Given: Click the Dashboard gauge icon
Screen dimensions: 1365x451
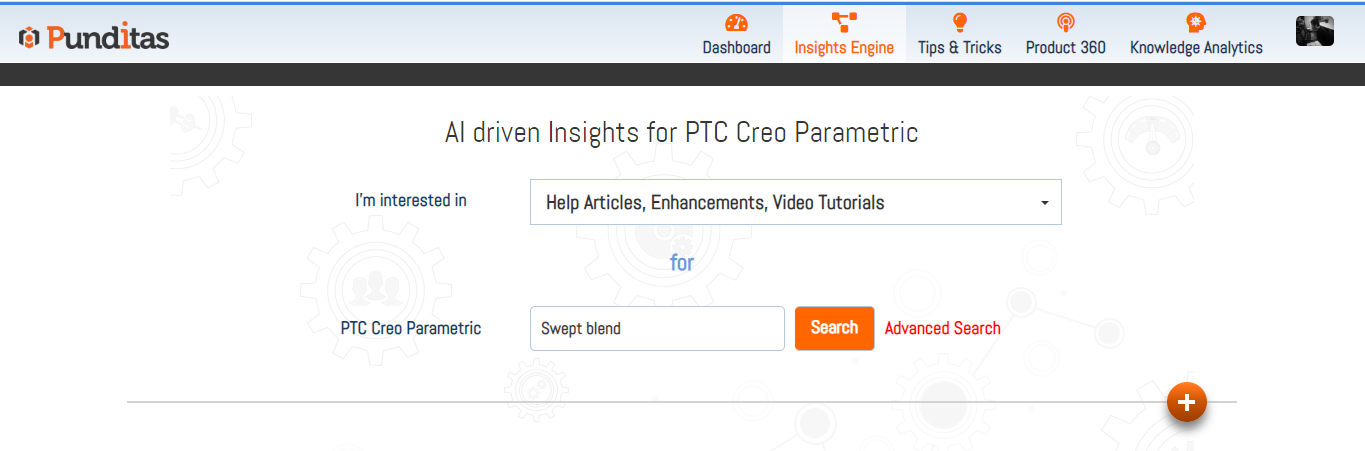Looking at the screenshot, I should (x=736, y=23).
